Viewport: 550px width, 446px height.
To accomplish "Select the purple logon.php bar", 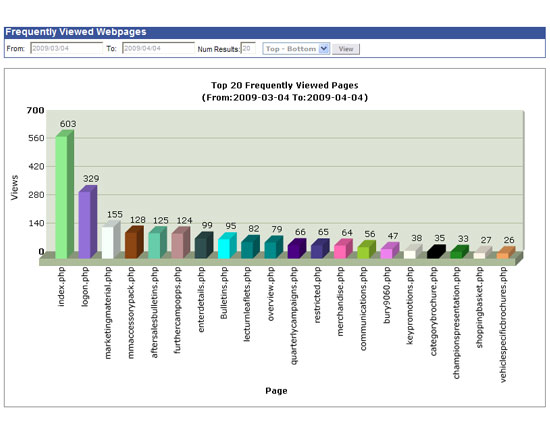I will pyautogui.click(x=88, y=222).
